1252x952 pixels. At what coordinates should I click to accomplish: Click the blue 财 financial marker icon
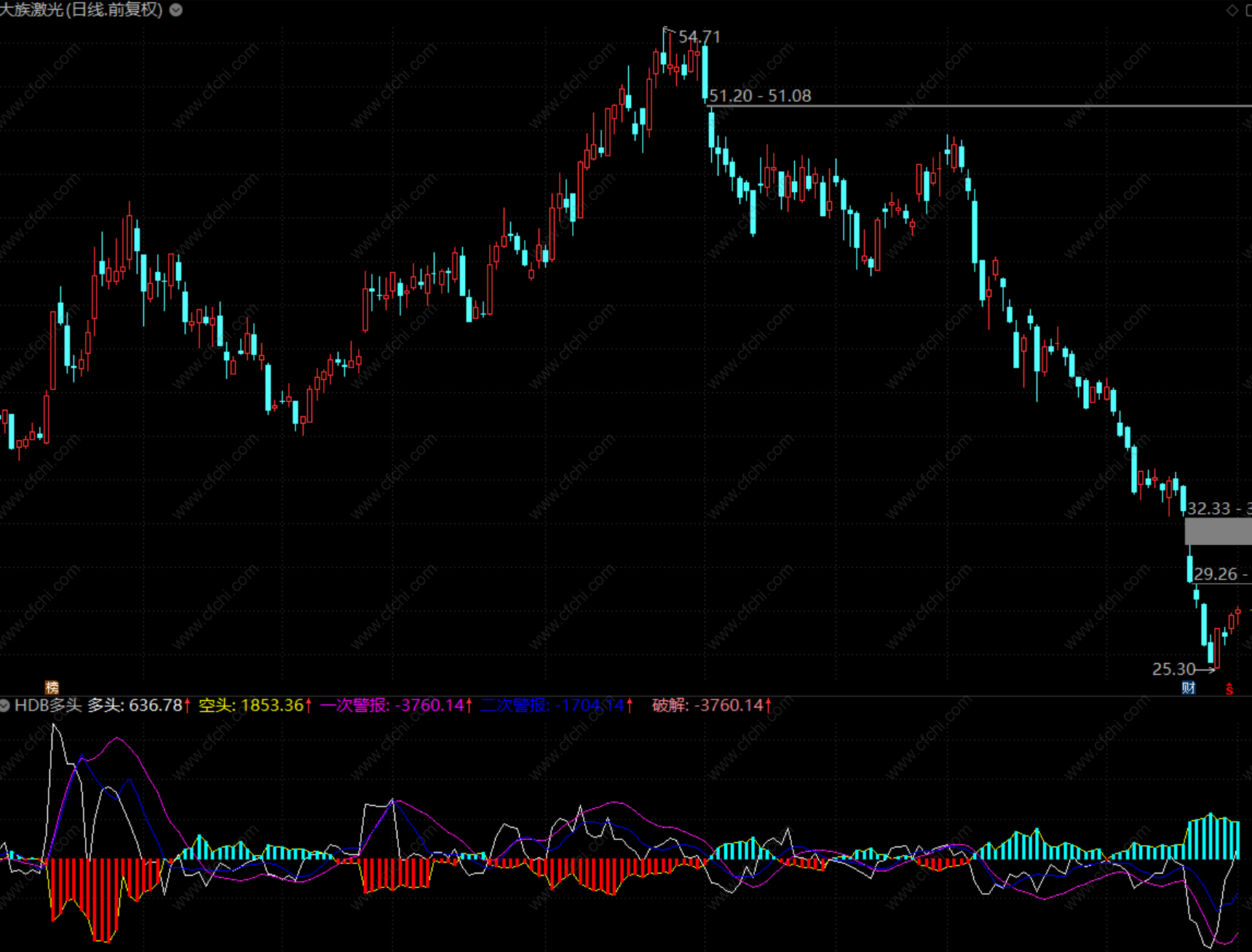point(1189,688)
